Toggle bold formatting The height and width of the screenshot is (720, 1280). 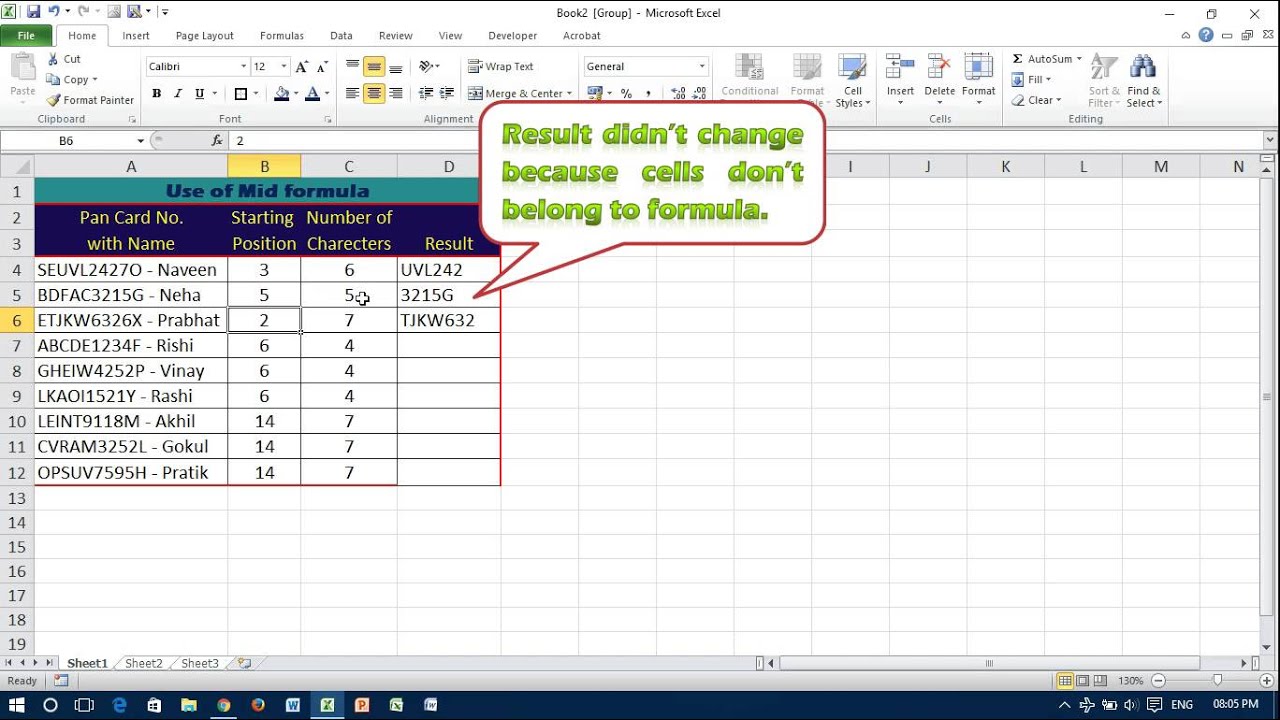click(157, 94)
